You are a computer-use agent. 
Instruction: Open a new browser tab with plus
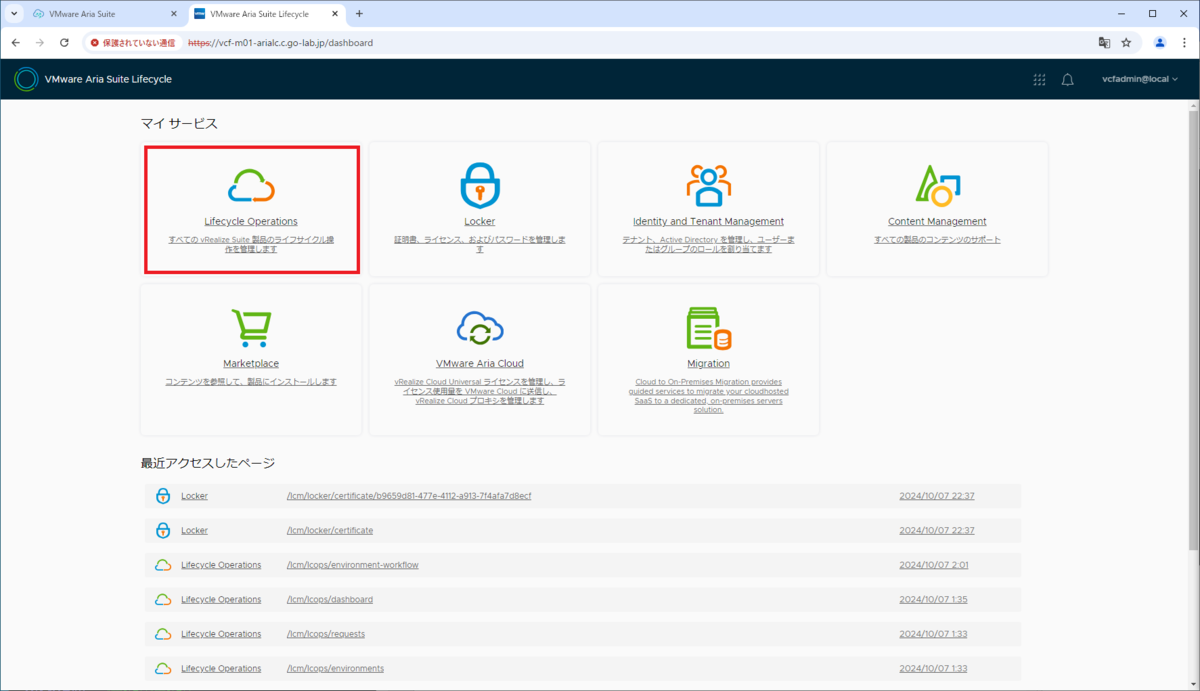pyautogui.click(x=359, y=14)
